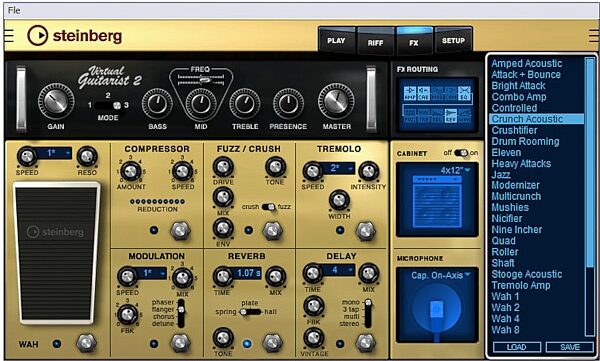Open the Modulation speed value dropdown

pos(150,273)
